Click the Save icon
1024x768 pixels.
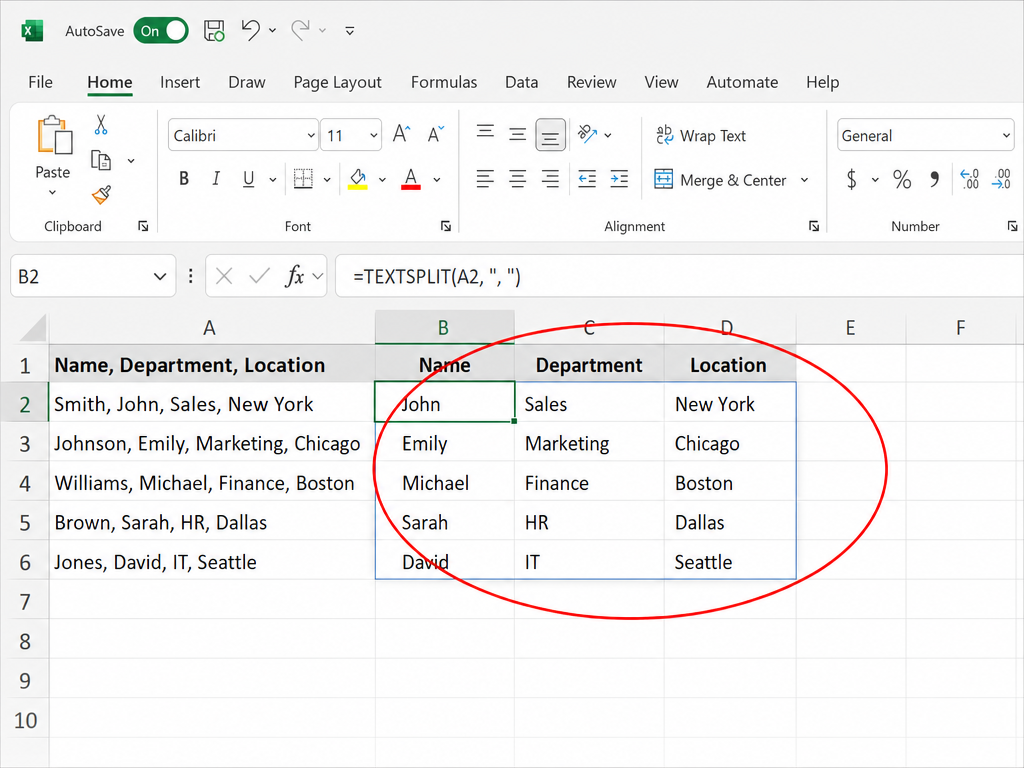pos(214,31)
